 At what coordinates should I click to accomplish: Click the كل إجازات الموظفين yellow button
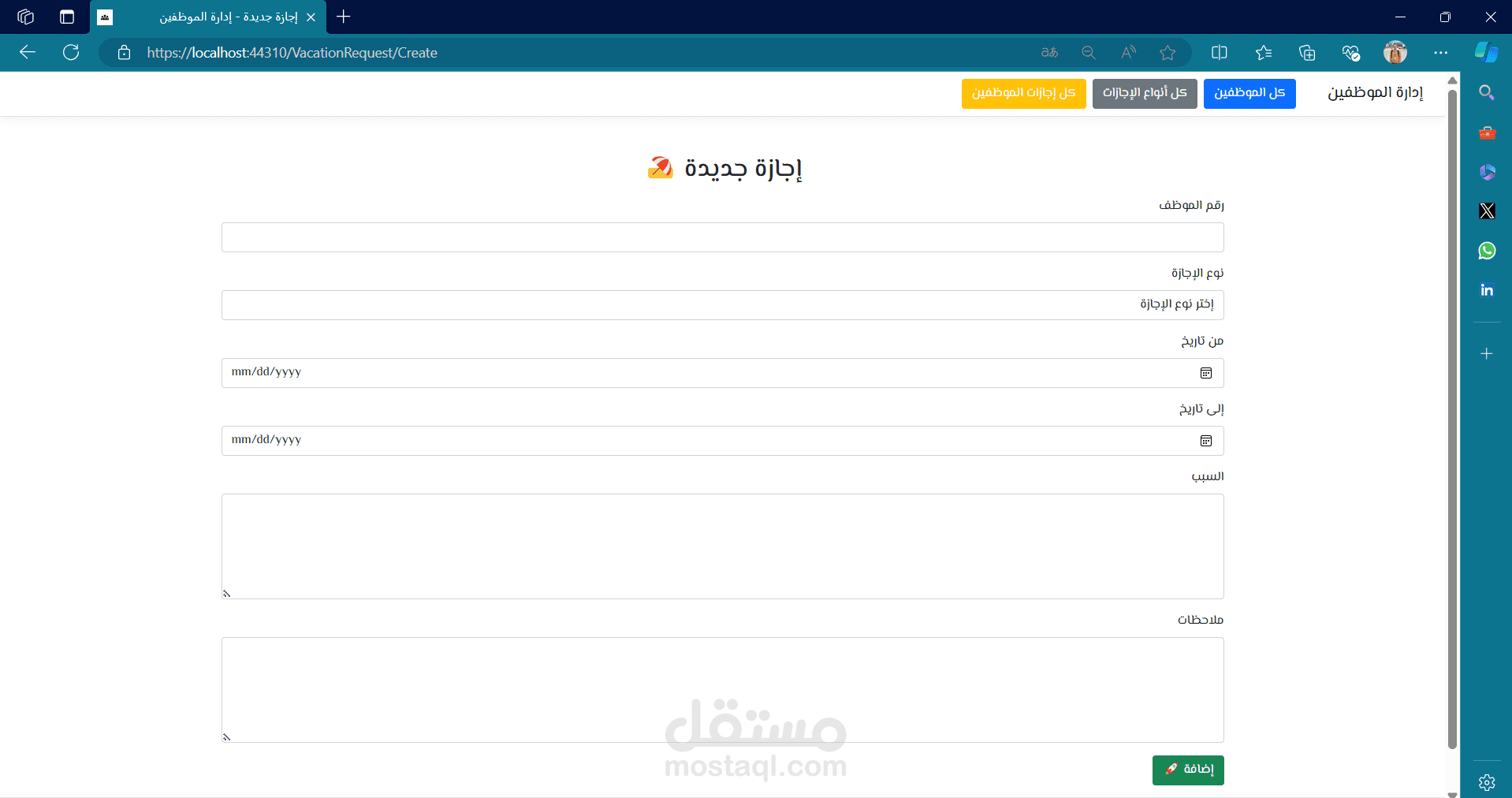[x=1023, y=93]
